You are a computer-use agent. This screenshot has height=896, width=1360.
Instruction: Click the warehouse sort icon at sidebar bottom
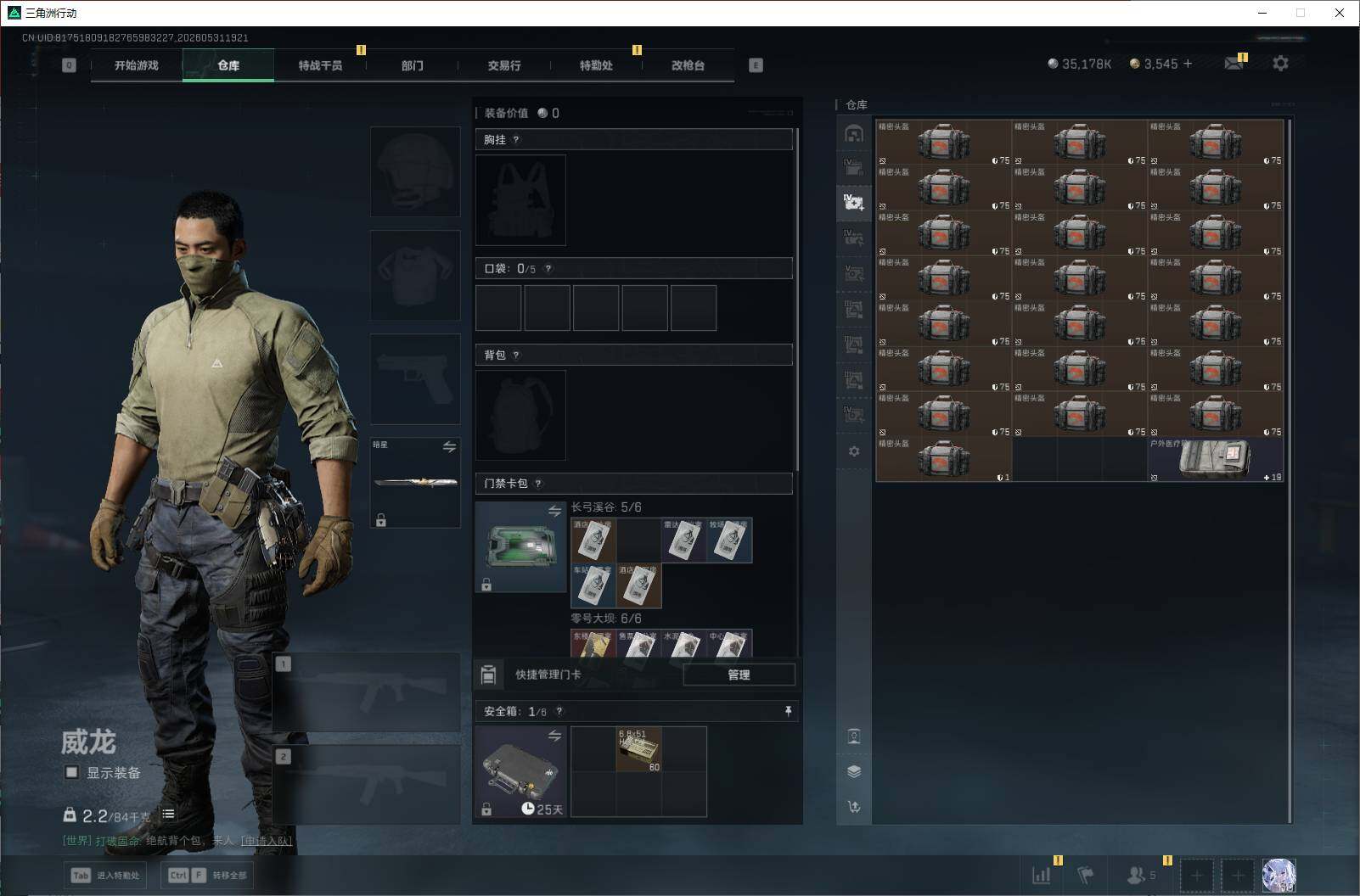point(854,807)
